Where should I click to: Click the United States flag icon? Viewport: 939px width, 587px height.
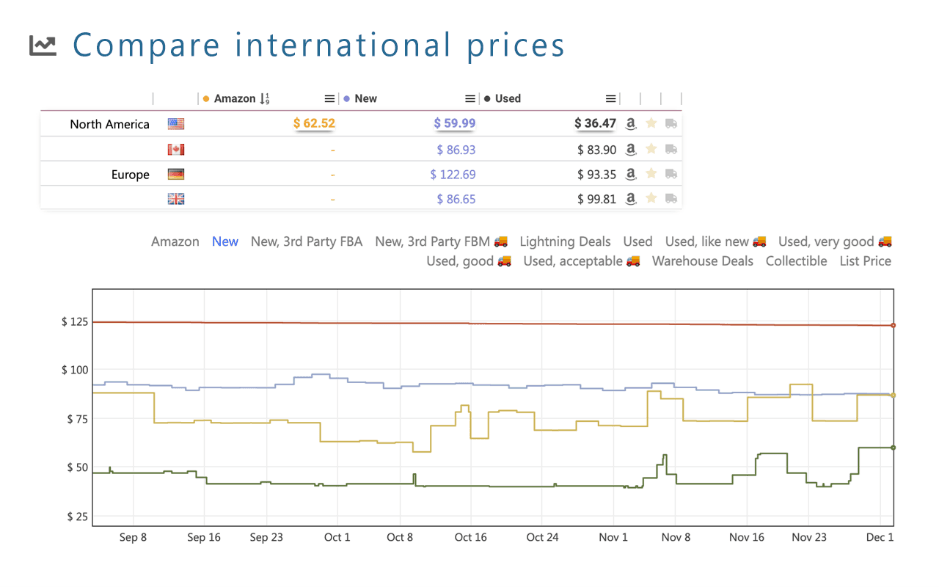click(176, 124)
